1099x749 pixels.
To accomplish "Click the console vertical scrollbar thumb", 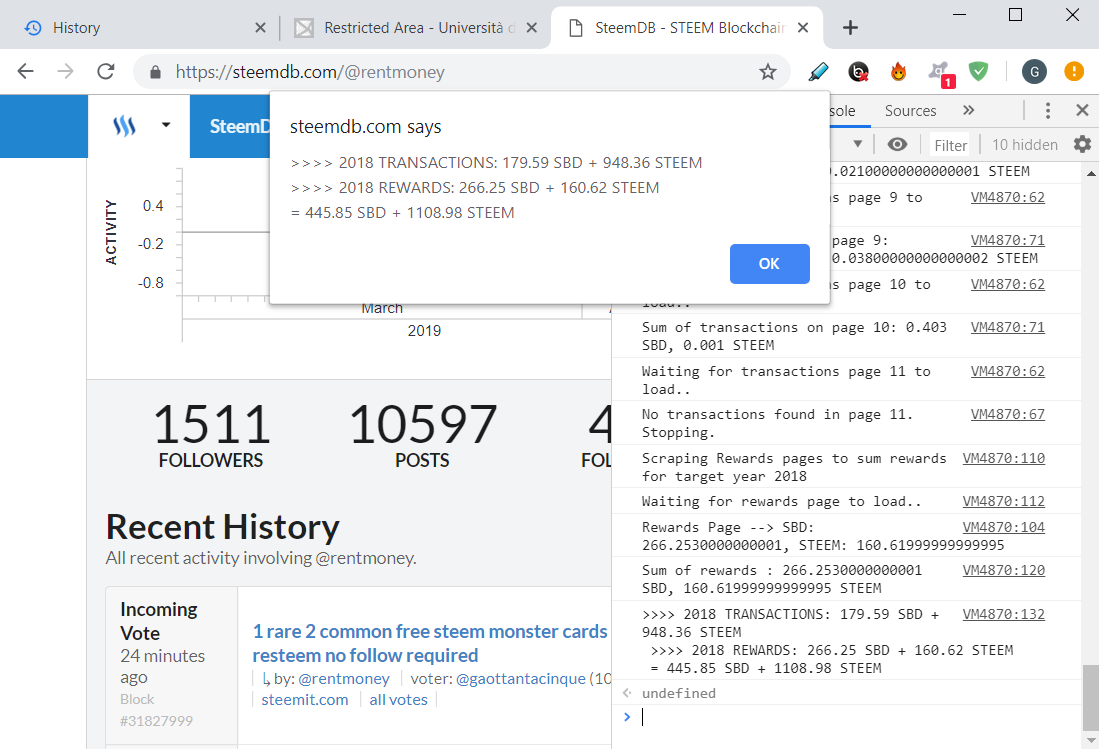I will pos(1091,698).
